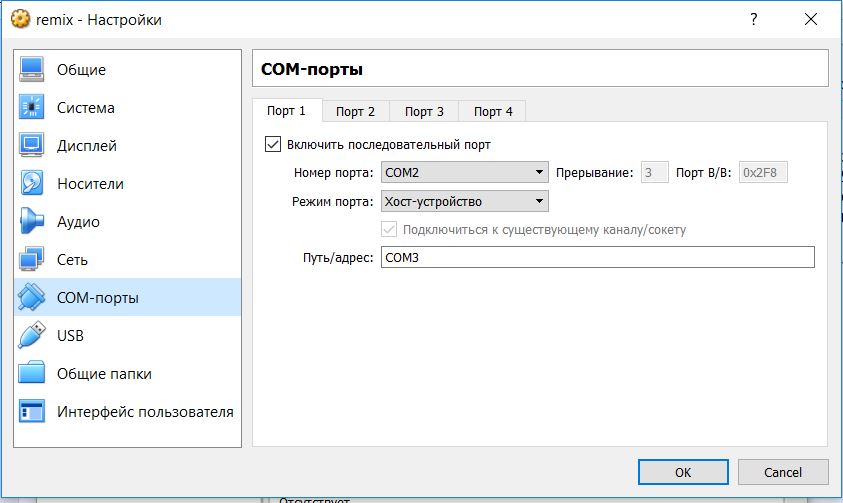The height and width of the screenshot is (503, 843).
Task: Switch to the Порт 3 tab
Action: (x=424, y=112)
